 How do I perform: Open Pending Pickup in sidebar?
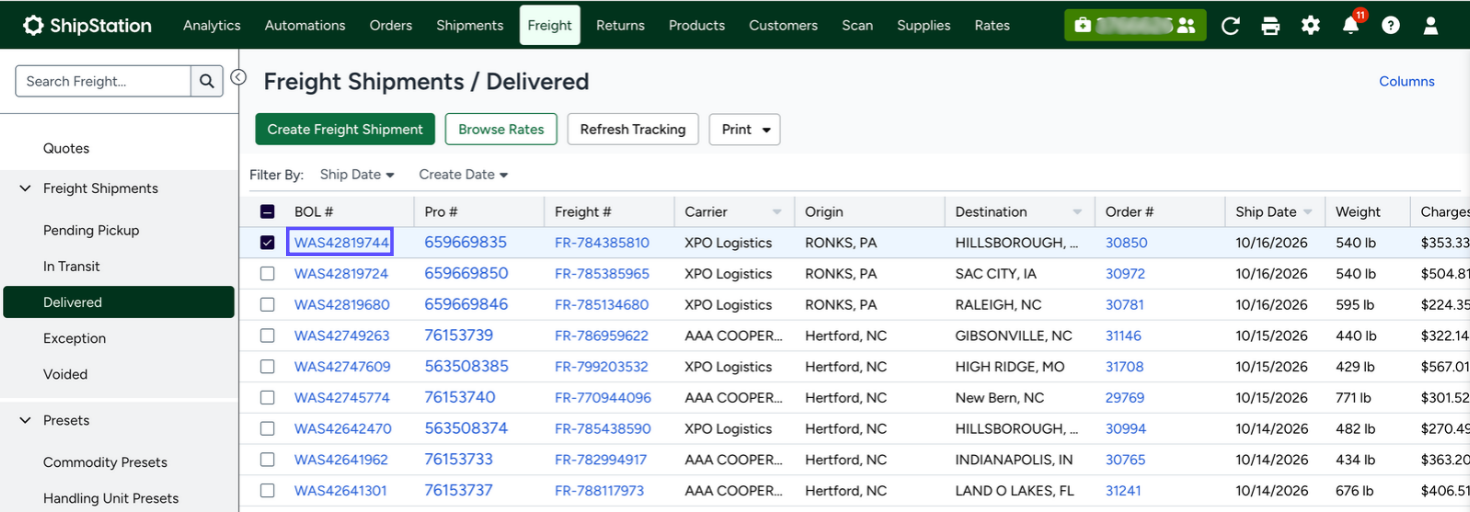91,230
